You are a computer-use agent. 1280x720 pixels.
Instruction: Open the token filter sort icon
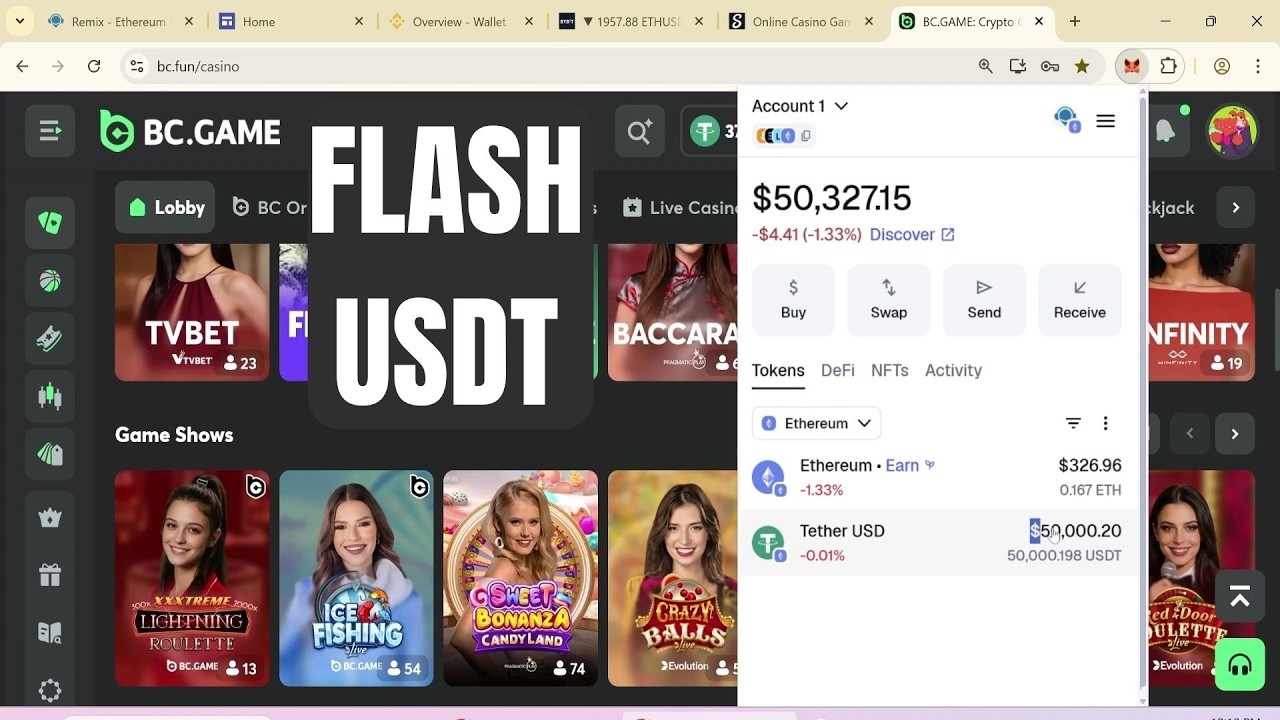1073,423
